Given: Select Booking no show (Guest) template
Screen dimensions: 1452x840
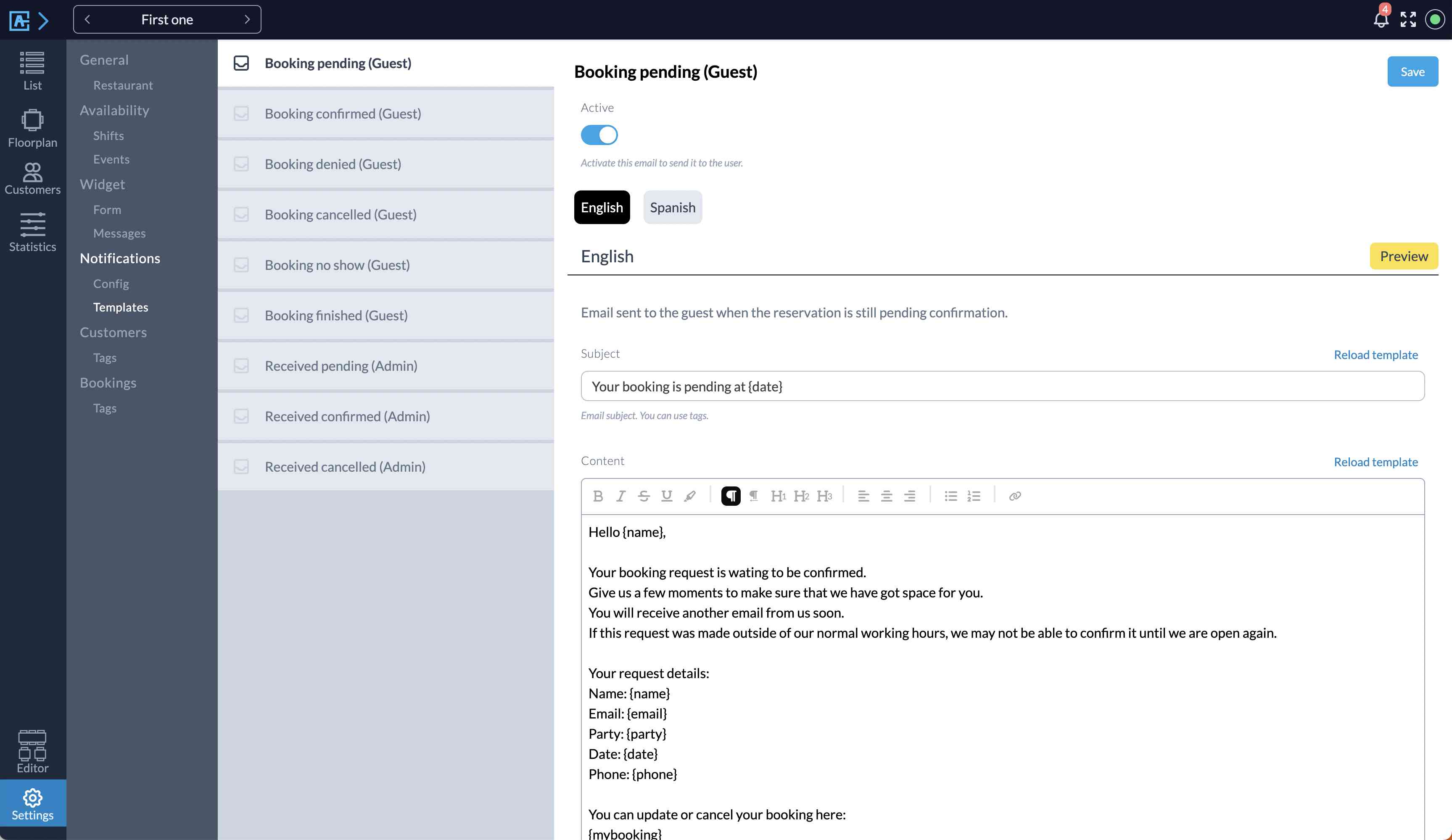Looking at the screenshot, I should pos(385,265).
